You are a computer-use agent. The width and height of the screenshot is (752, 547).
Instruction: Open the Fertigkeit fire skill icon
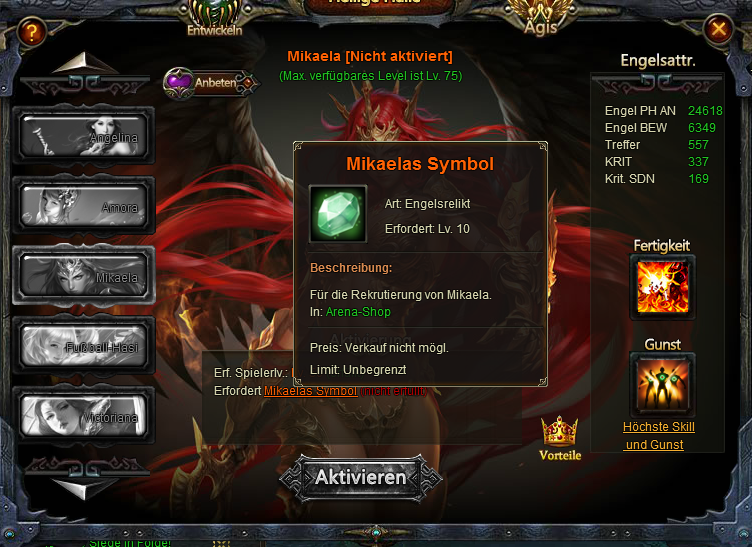(662, 287)
